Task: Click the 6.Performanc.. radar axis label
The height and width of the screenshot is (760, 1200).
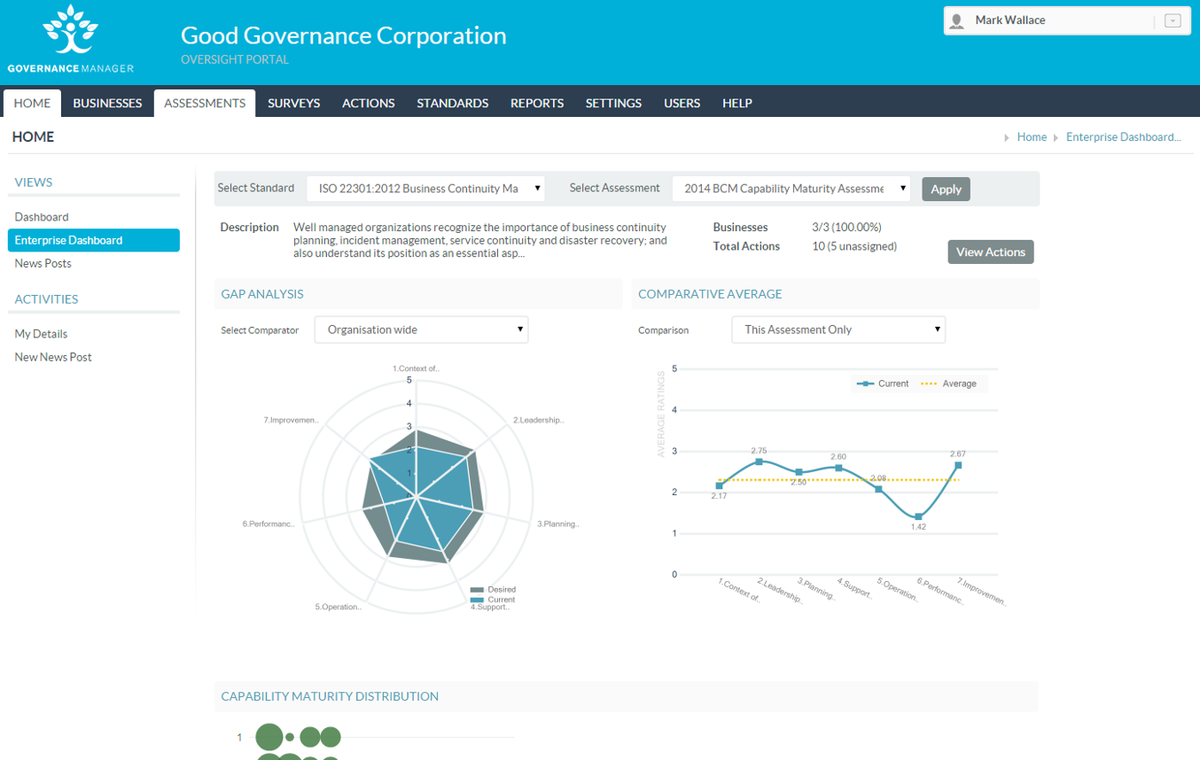Action: click(270, 523)
